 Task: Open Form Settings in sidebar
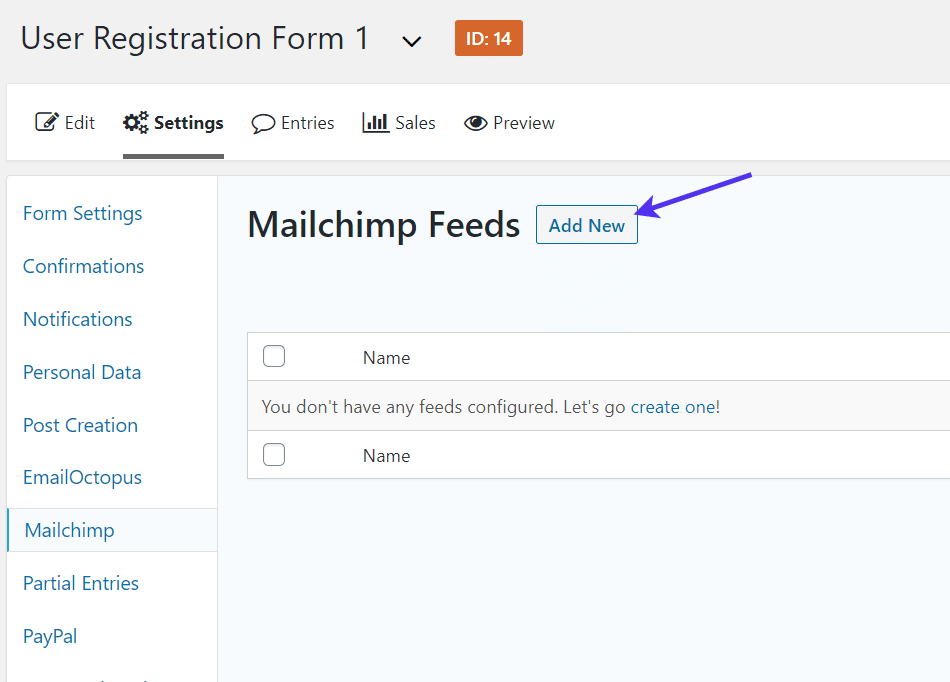82,213
